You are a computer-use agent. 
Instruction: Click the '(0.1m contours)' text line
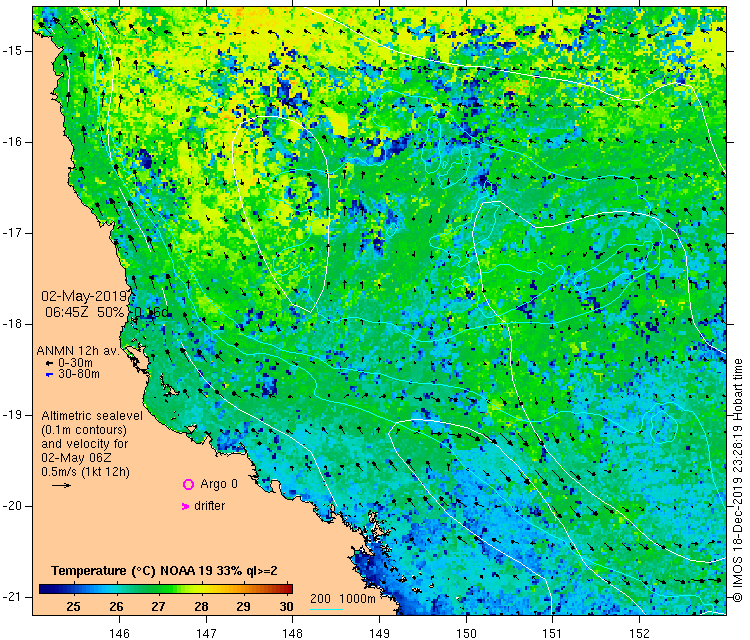tap(84, 430)
